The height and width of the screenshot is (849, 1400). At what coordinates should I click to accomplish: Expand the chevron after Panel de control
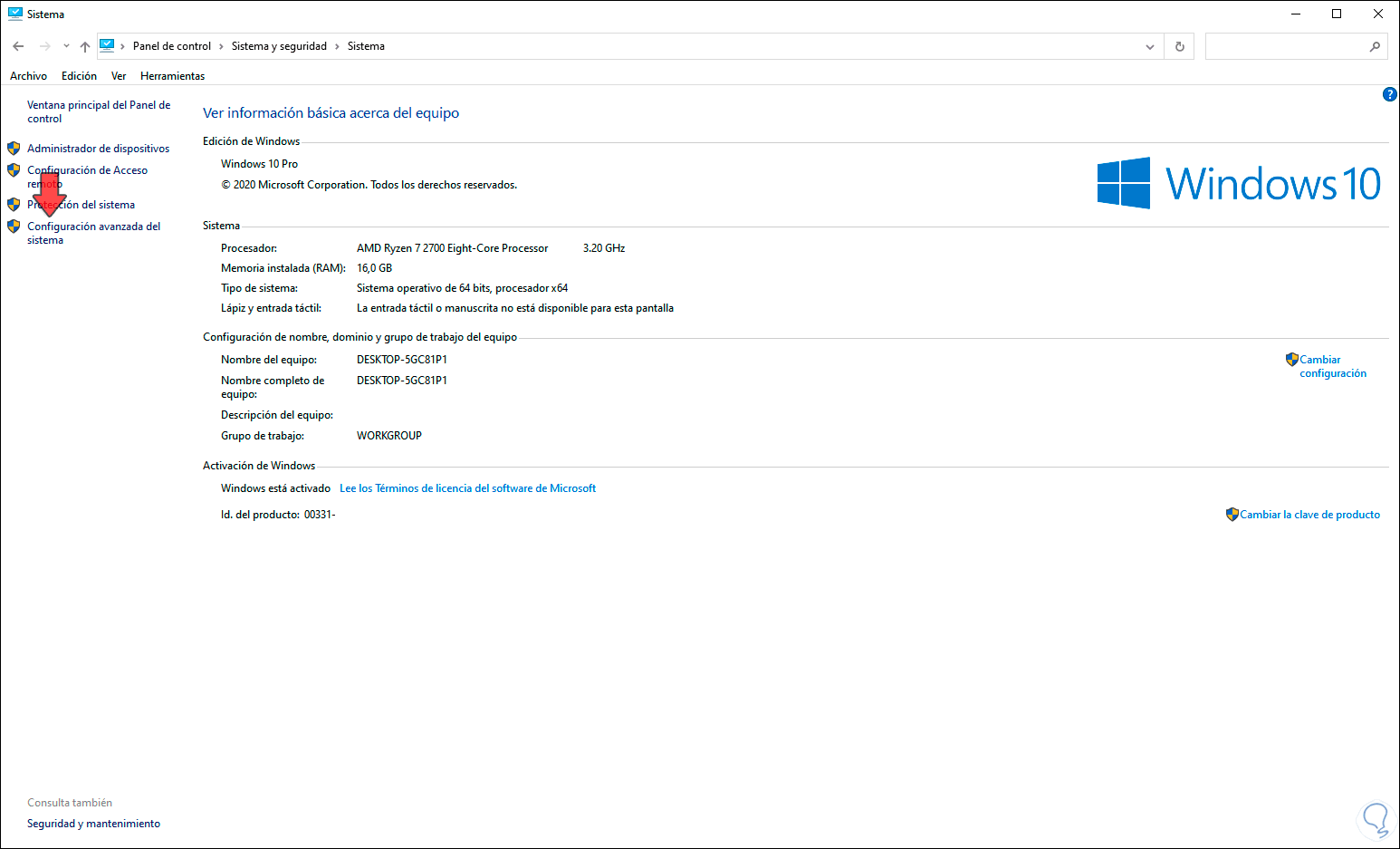coord(221,46)
